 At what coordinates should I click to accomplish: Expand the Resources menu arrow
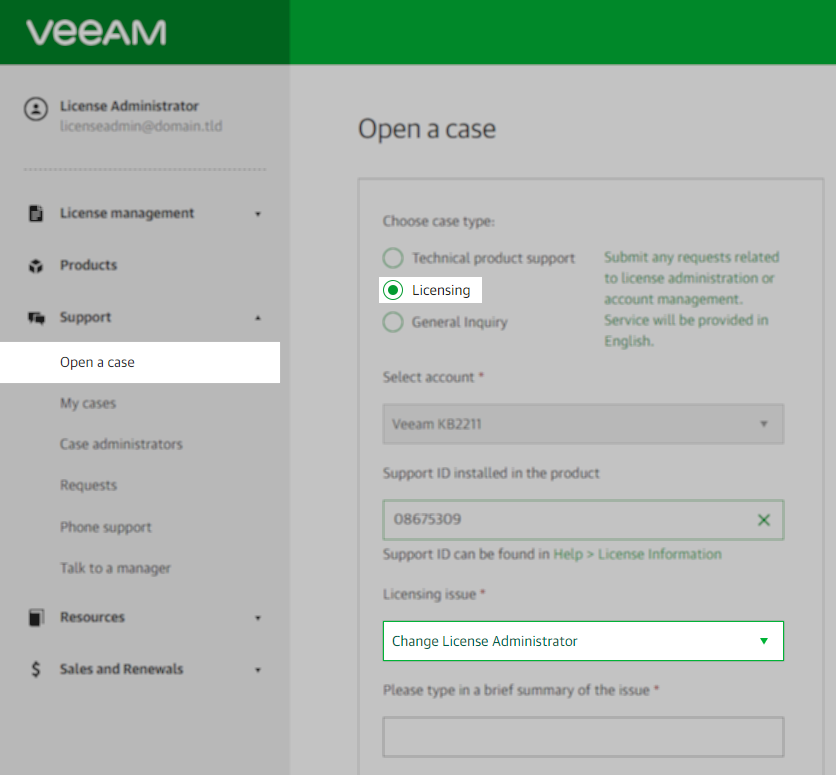pos(258,618)
